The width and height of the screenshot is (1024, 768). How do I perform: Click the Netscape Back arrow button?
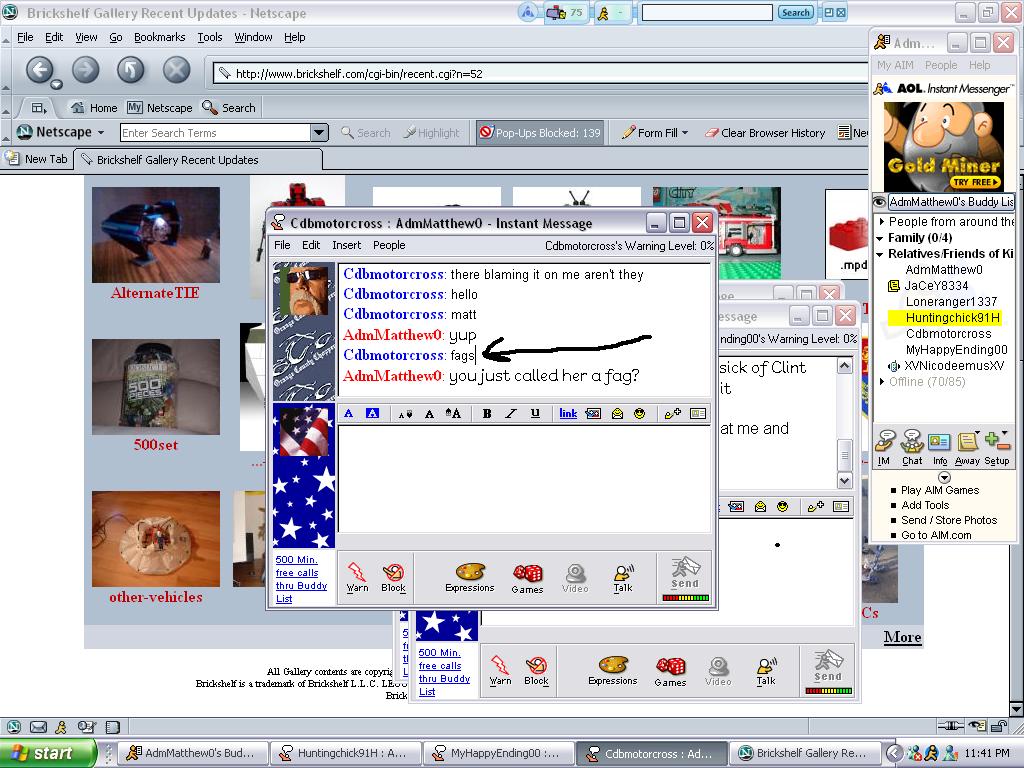point(40,69)
